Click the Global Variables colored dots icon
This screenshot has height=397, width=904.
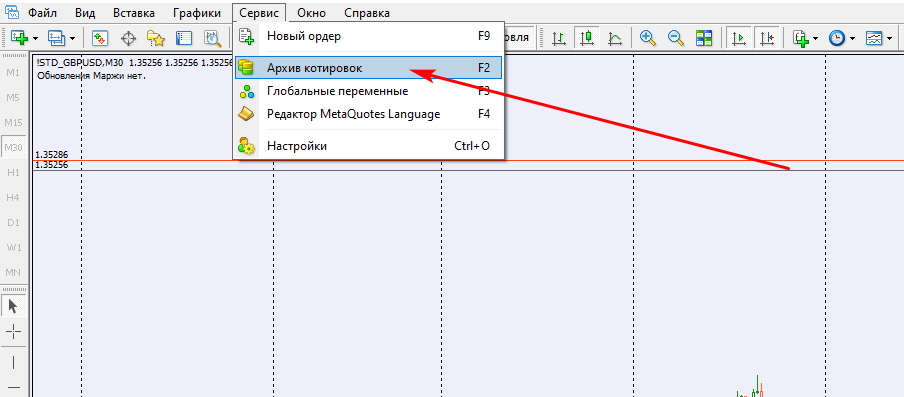coord(247,91)
